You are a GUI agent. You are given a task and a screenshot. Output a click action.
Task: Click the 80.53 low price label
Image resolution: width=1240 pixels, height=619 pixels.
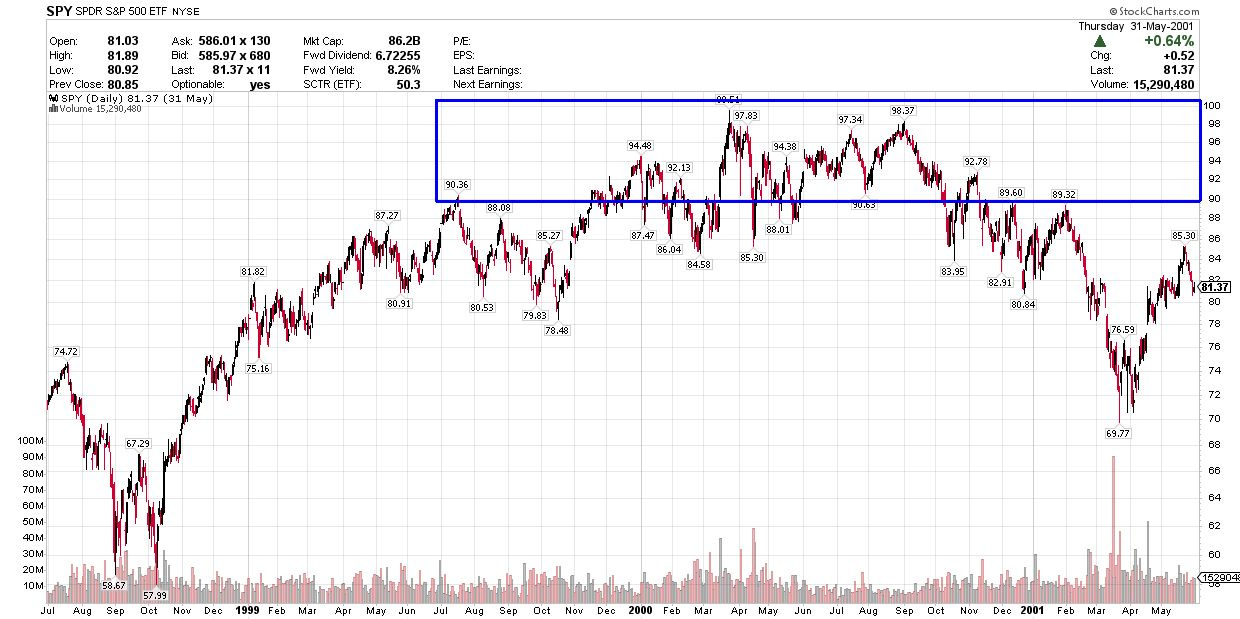481,307
